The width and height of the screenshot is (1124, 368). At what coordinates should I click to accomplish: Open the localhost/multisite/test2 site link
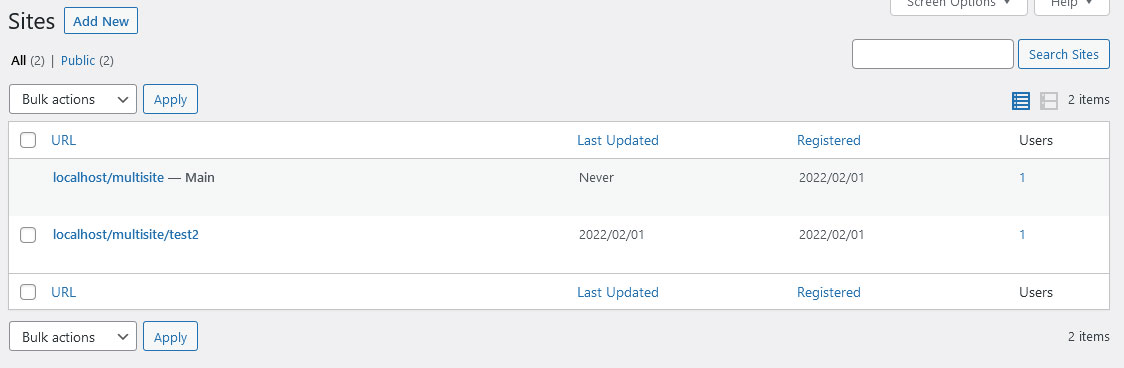click(x=125, y=234)
